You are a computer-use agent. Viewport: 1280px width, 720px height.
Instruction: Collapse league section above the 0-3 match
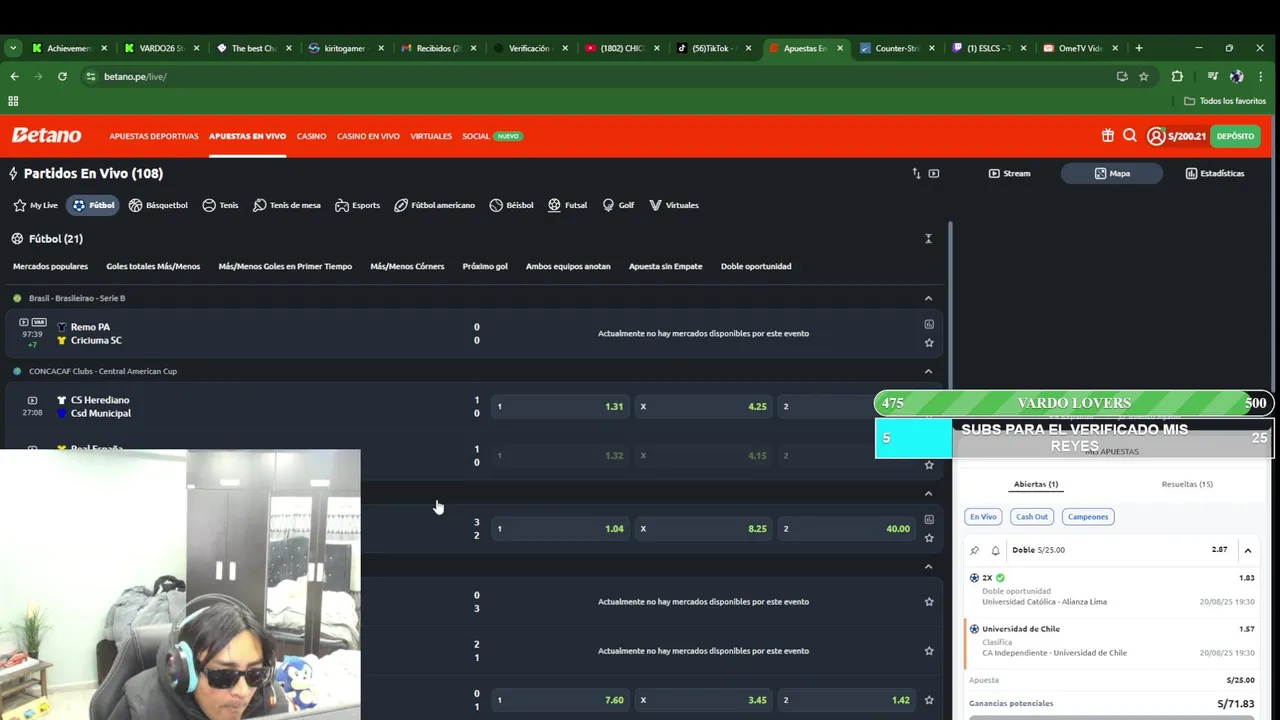928,566
